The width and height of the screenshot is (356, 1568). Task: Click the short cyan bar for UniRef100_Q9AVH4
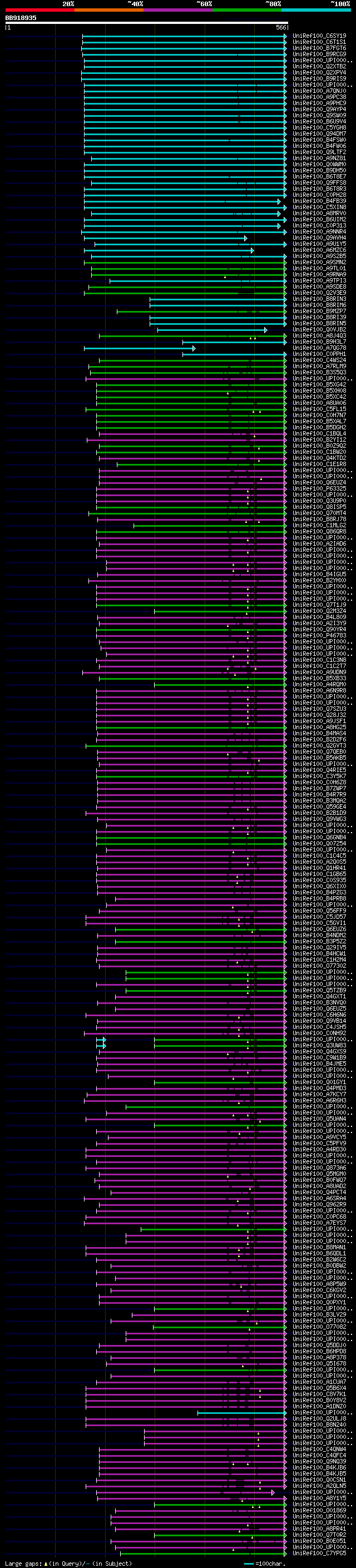tap(166, 238)
